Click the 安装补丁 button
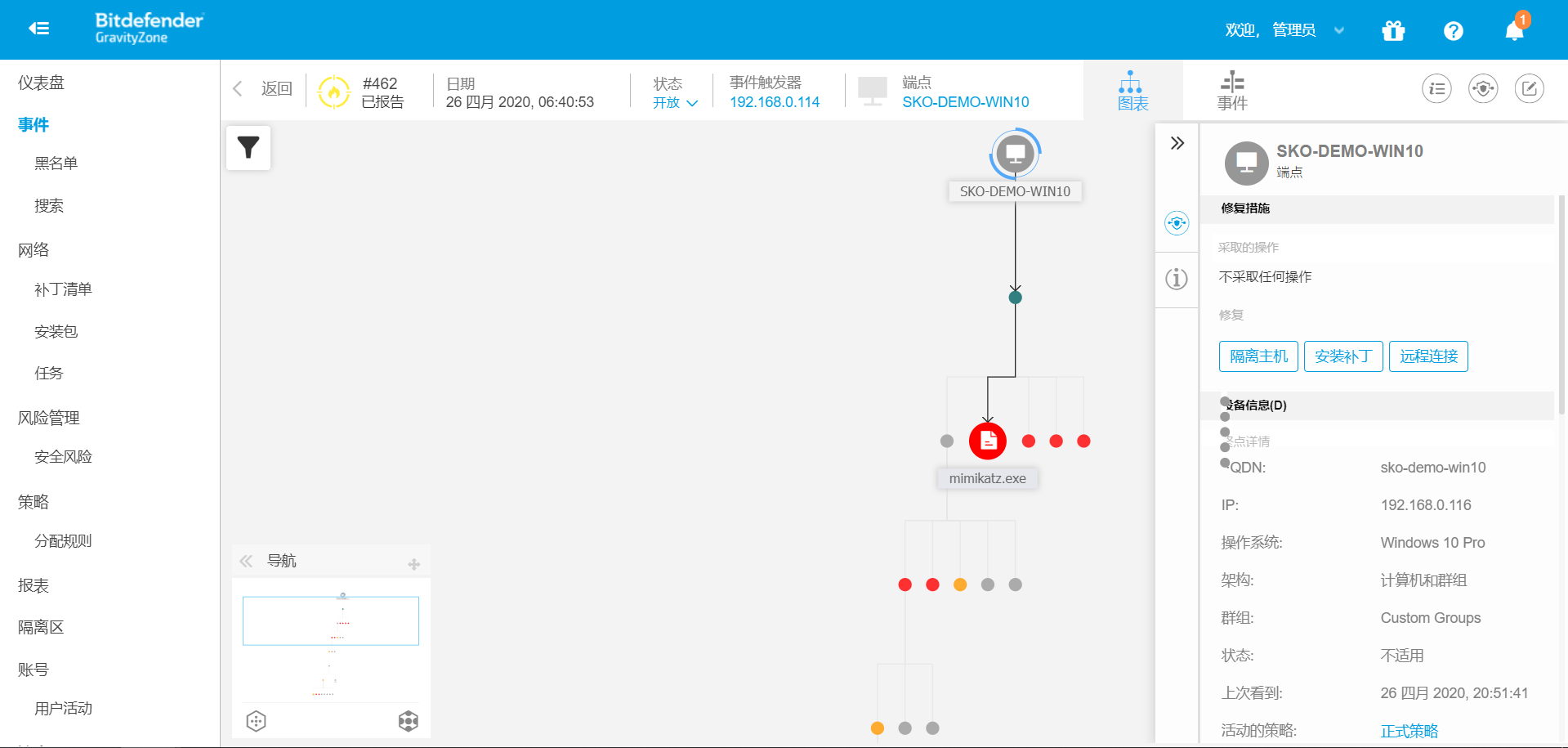 click(1343, 356)
